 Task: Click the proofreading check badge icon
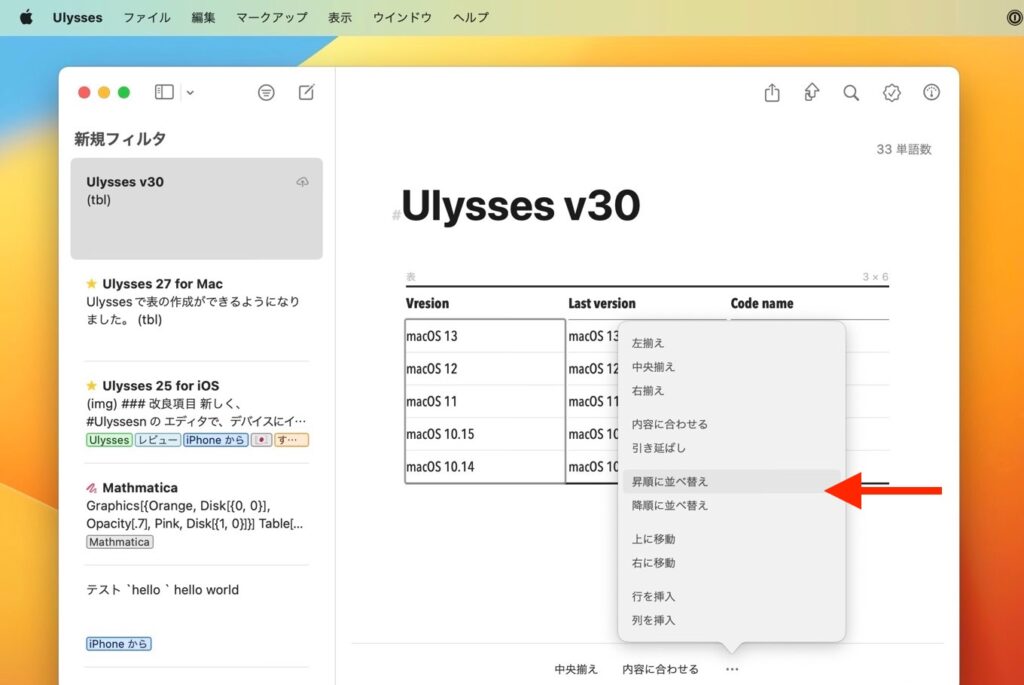[891, 92]
